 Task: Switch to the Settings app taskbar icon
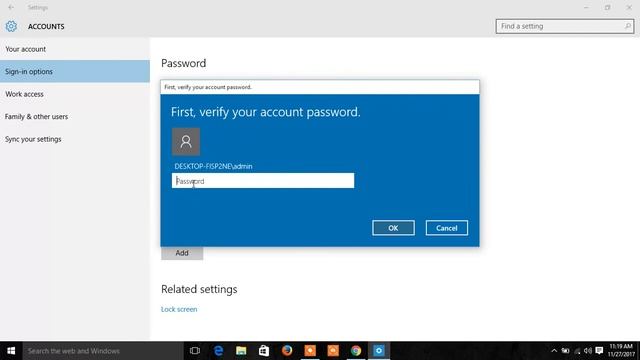click(x=379, y=351)
